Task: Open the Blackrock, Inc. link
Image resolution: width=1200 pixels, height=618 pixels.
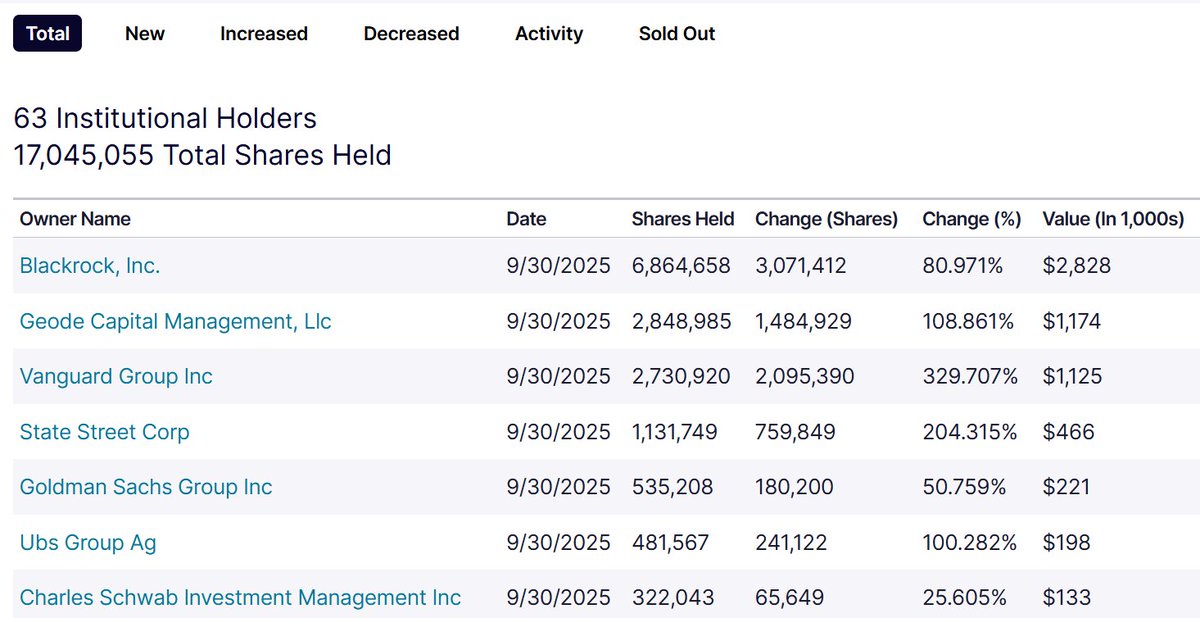Action: pyautogui.click(x=90, y=266)
